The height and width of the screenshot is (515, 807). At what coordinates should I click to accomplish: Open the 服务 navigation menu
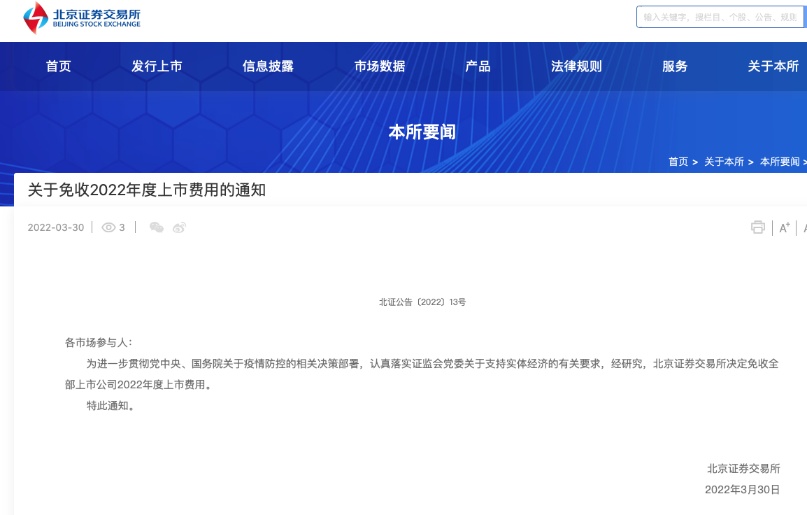(x=675, y=66)
